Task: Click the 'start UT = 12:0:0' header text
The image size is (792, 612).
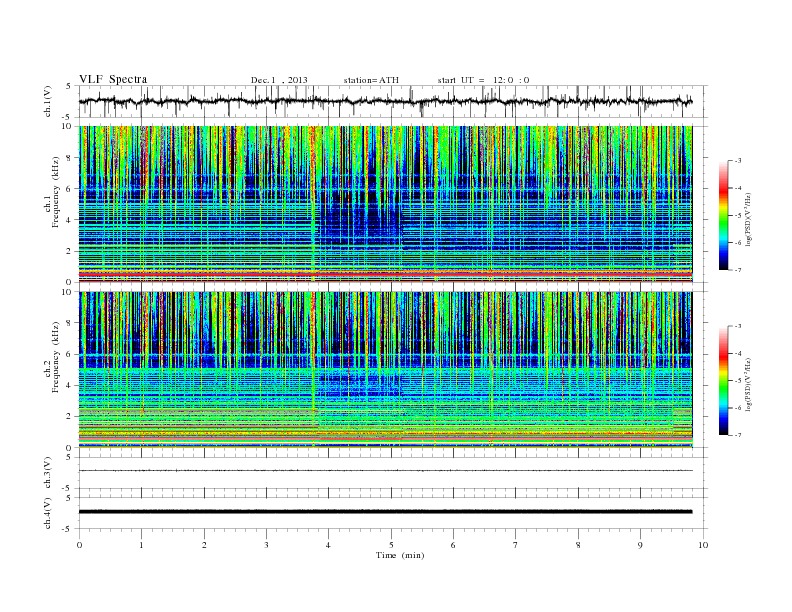Action: (x=483, y=80)
